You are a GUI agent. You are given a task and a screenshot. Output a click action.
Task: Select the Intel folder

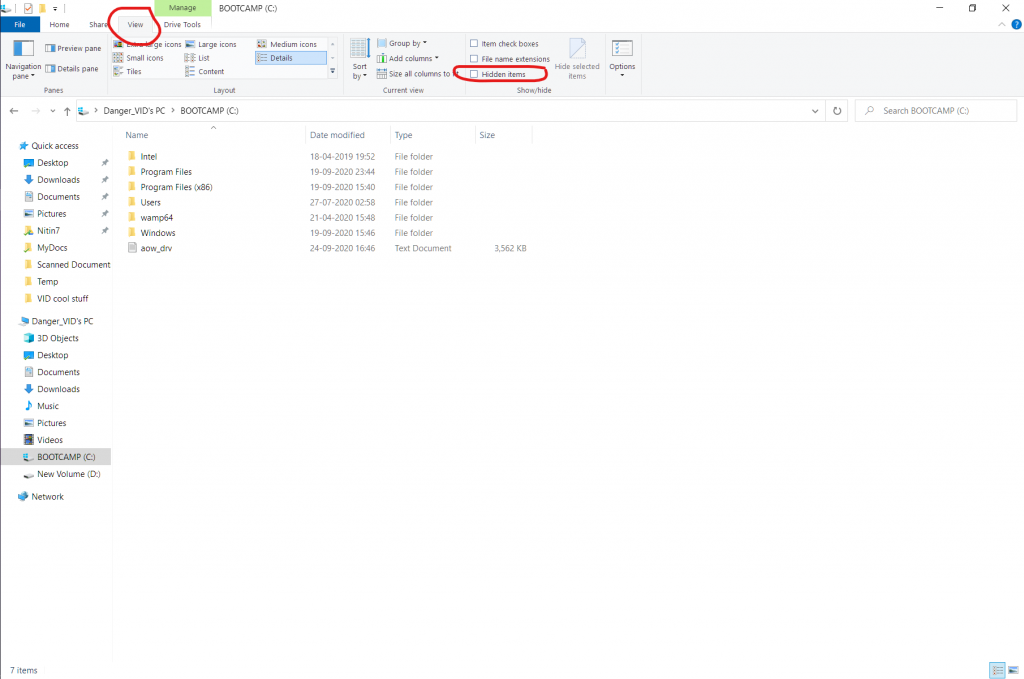pyautogui.click(x=148, y=157)
